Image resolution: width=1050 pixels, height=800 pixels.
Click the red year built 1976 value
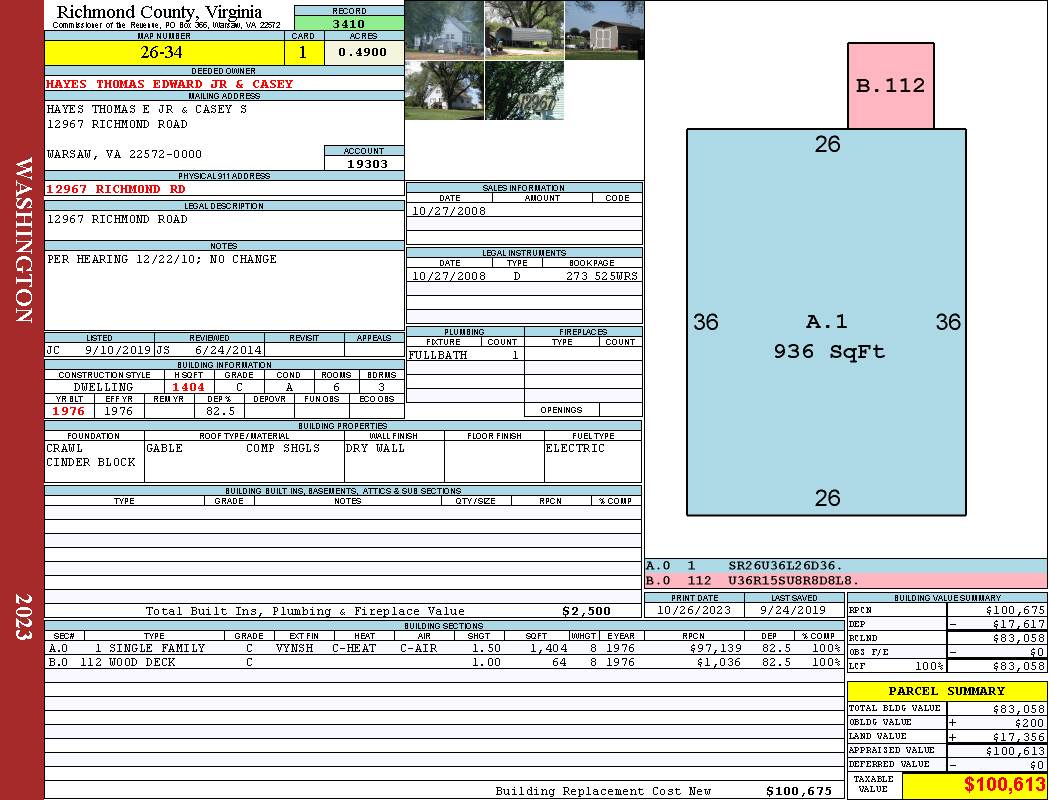click(69, 411)
